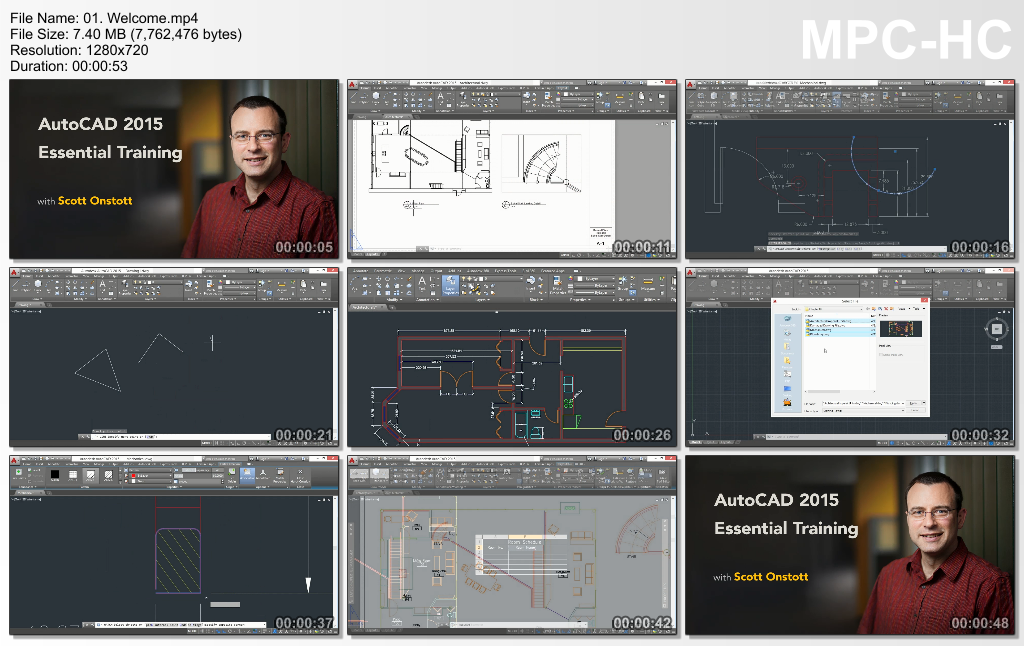Image resolution: width=1024 pixels, height=646 pixels.
Task: Click the Open button in the 00:00:32 dialog
Action: pyautogui.click(x=913, y=402)
